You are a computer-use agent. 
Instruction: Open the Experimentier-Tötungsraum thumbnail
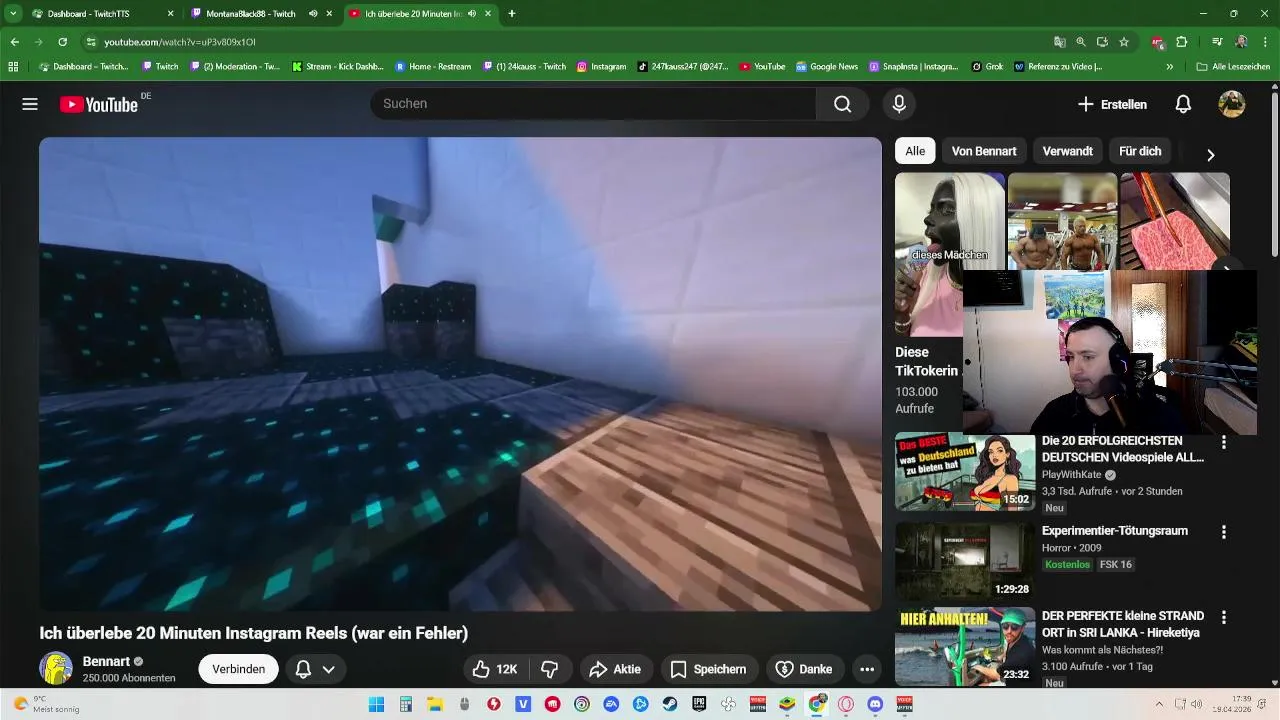click(965, 560)
